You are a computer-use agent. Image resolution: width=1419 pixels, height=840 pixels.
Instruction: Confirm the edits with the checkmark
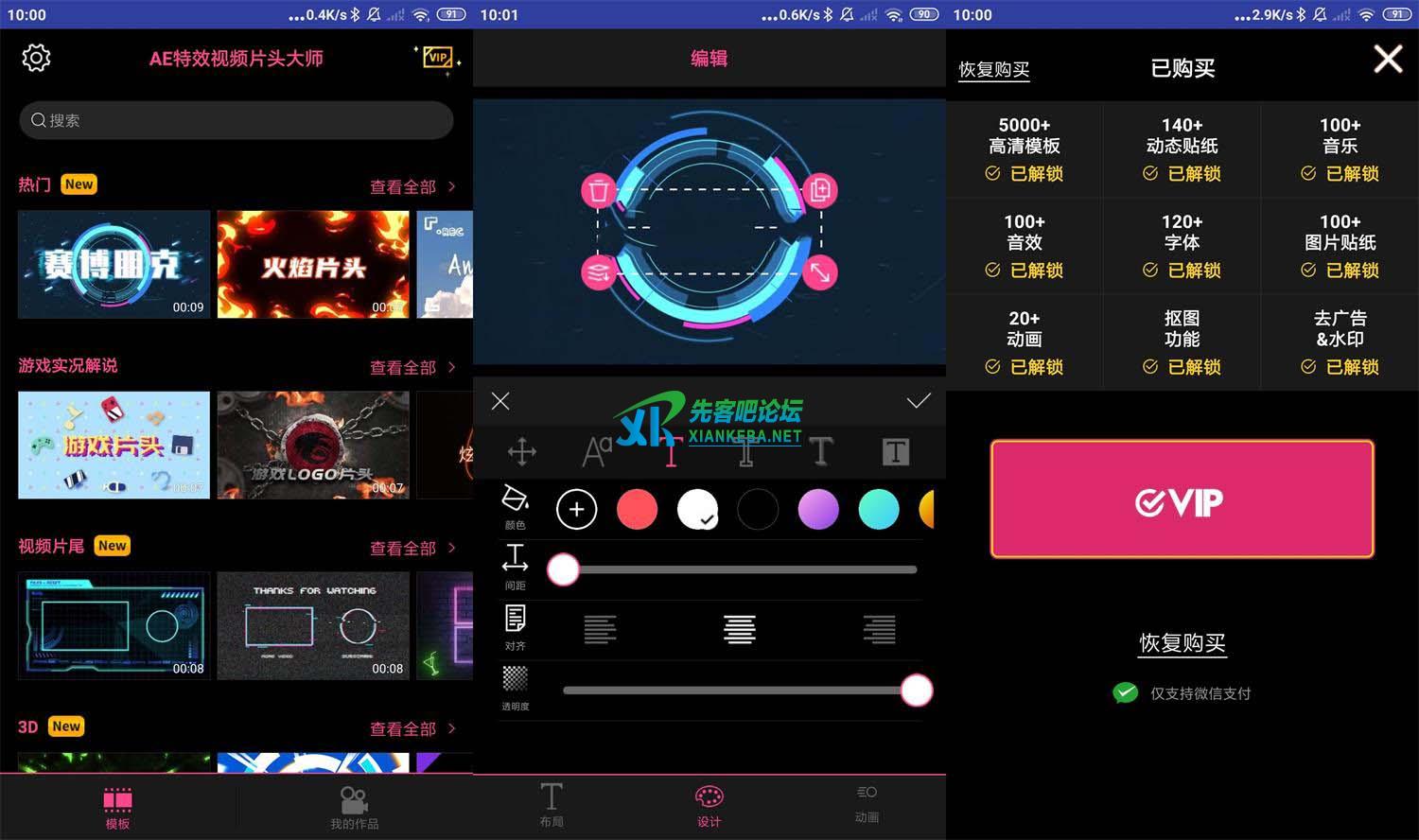(918, 401)
